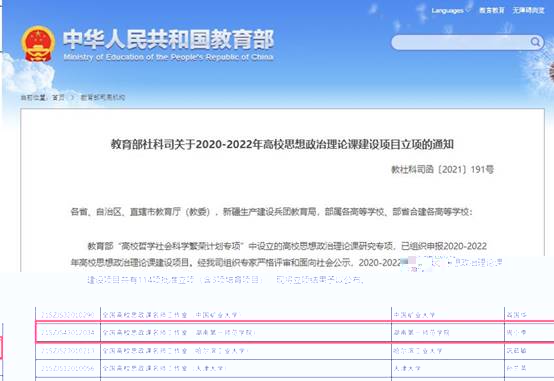Click 湖南第一师范学院 in the school column
554x381 pixels.
tap(421, 333)
